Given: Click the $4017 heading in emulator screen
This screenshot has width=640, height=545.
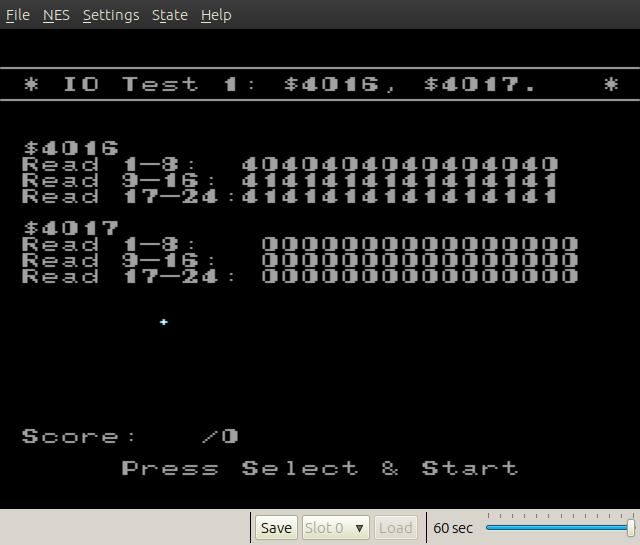Looking at the screenshot, I should tap(70, 229).
